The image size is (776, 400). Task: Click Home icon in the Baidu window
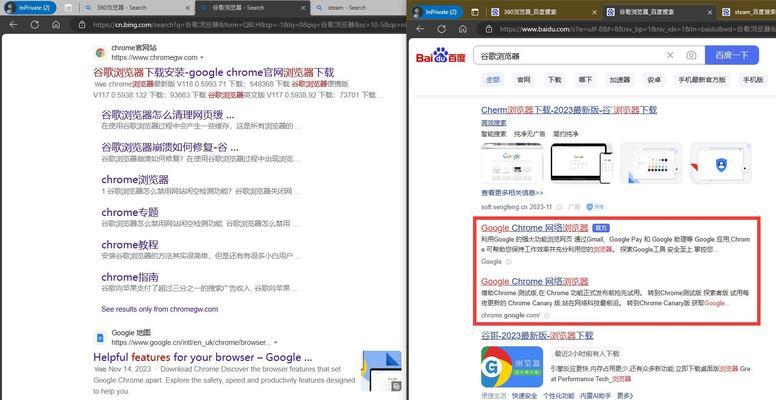(x=463, y=29)
